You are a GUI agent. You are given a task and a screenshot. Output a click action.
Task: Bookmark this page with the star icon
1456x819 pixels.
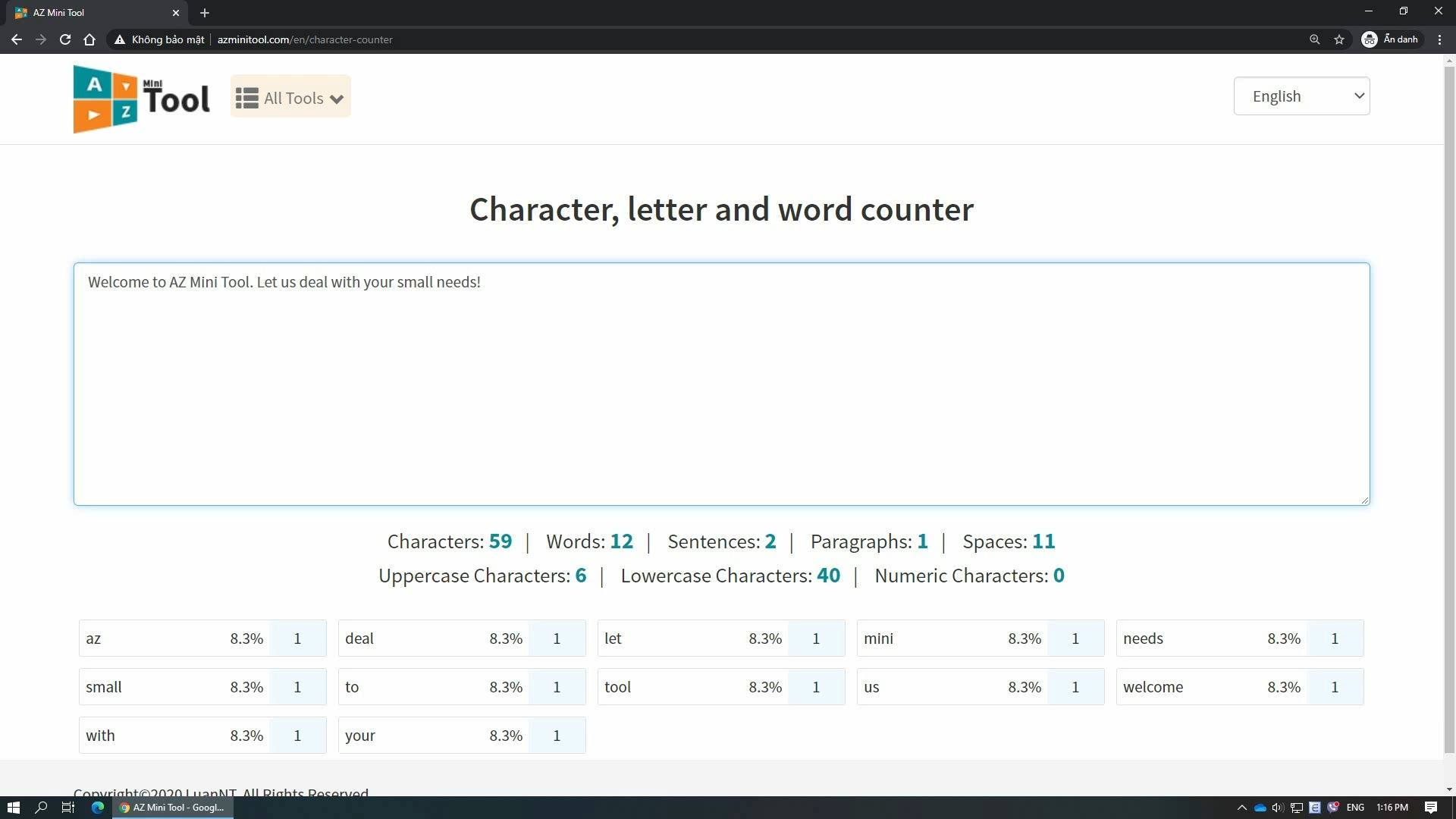1339,39
